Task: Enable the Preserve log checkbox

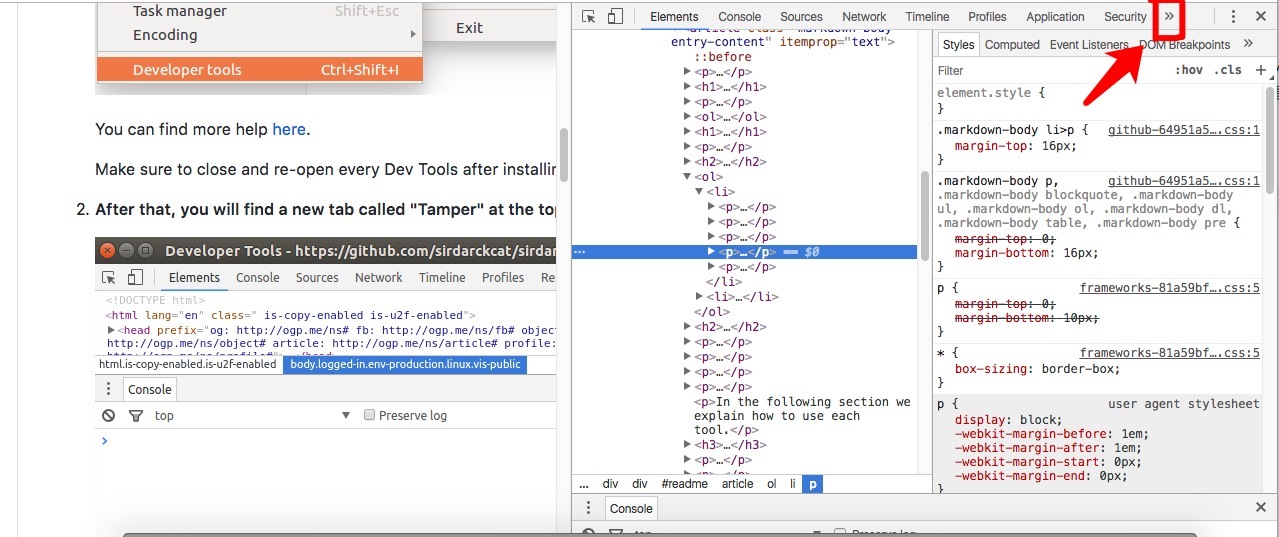Action: (370, 415)
